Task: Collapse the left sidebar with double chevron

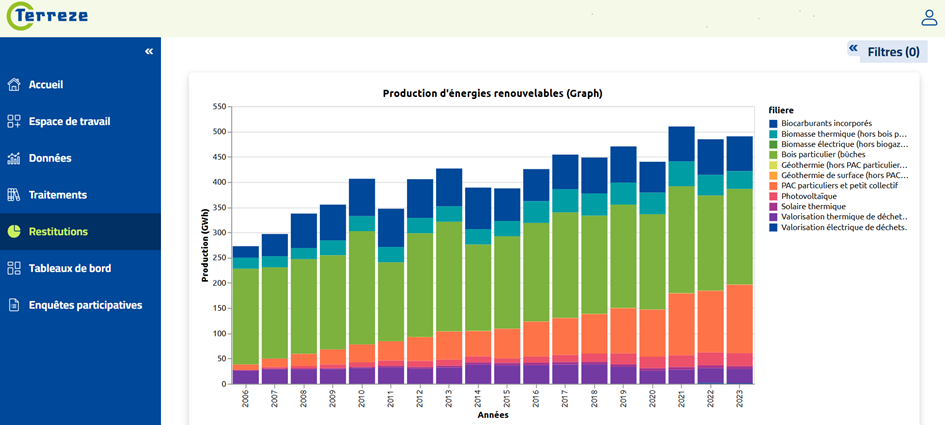Action: (149, 51)
